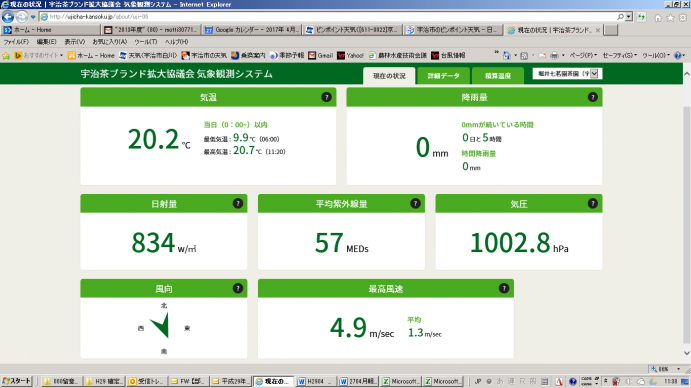The height and width of the screenshot is (388, 691).
Task: Open the IE home icon at top right
Action: click(x=658, y=18)
